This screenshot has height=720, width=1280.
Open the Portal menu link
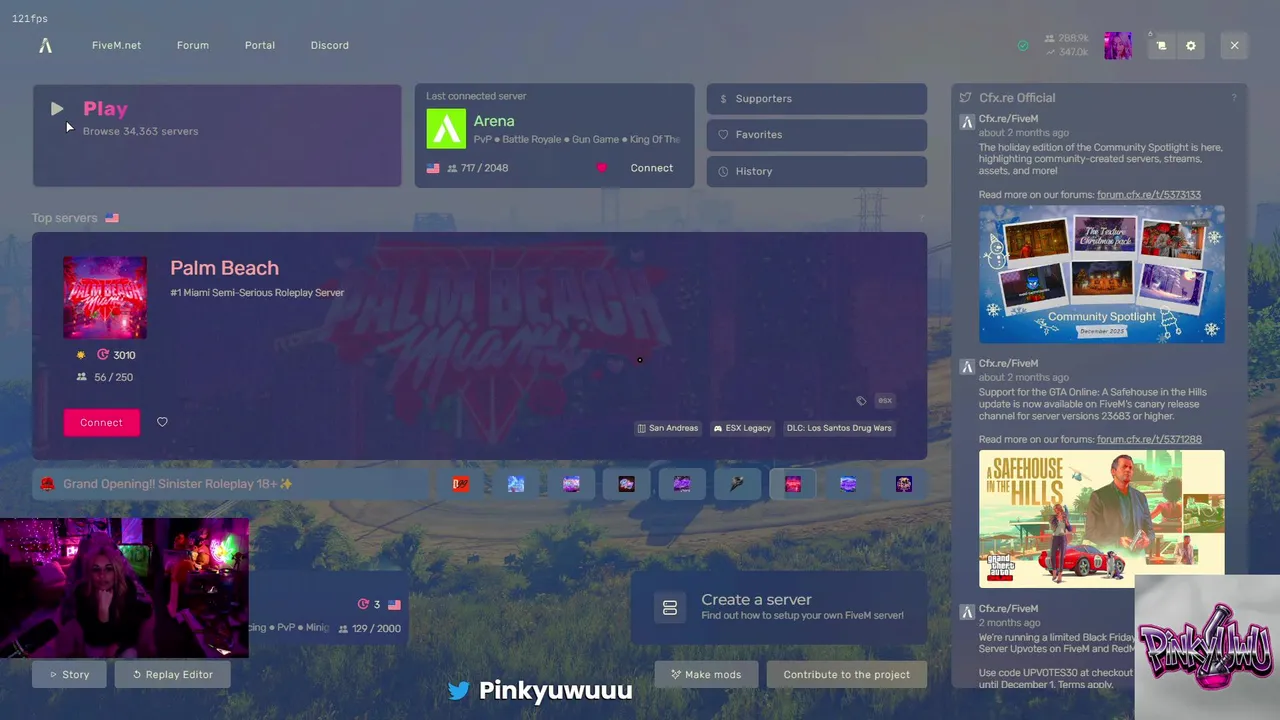tap(260, 45)
